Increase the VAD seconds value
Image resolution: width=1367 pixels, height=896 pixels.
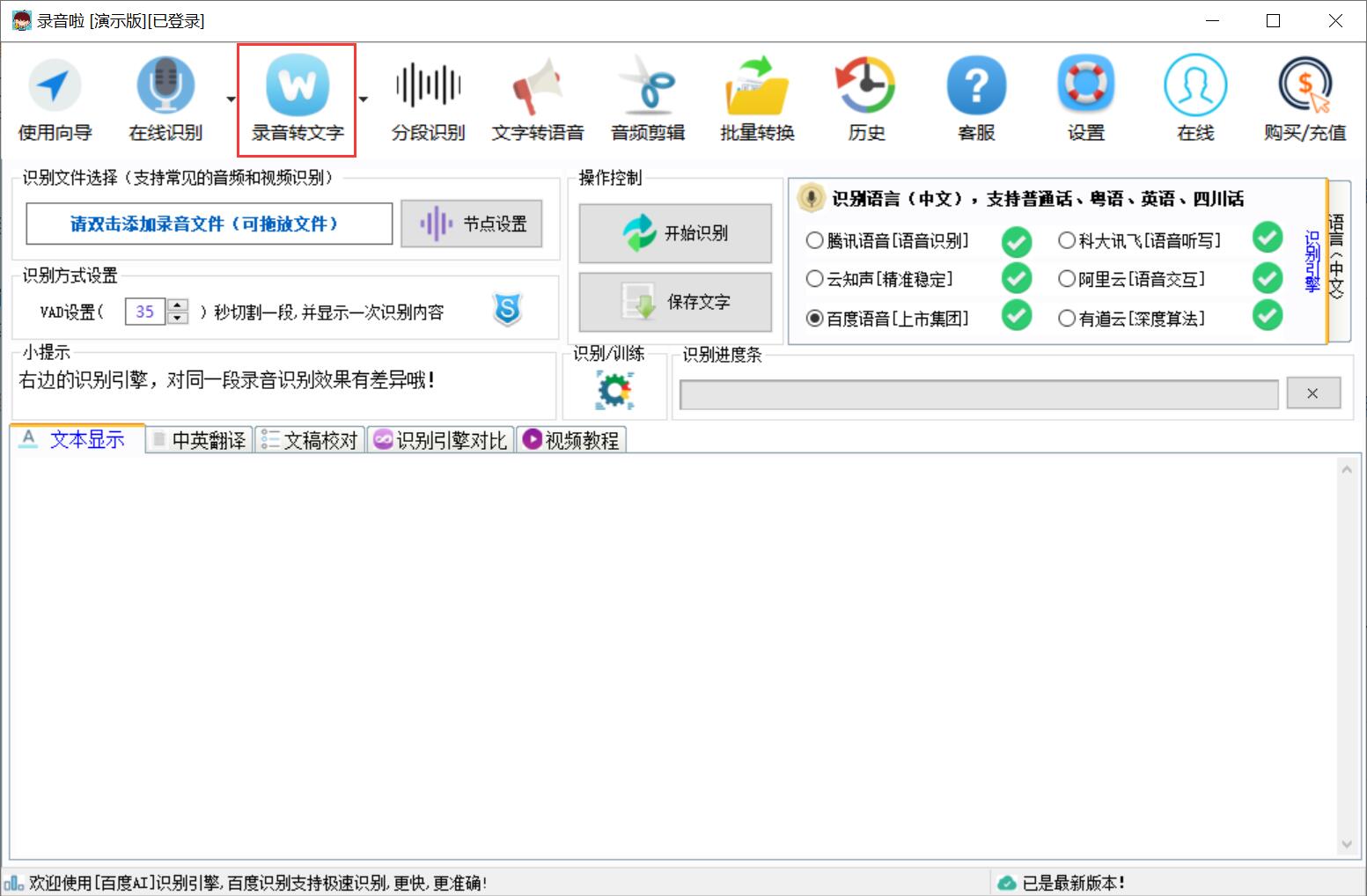pyautogui.click(x=178, y=305)
